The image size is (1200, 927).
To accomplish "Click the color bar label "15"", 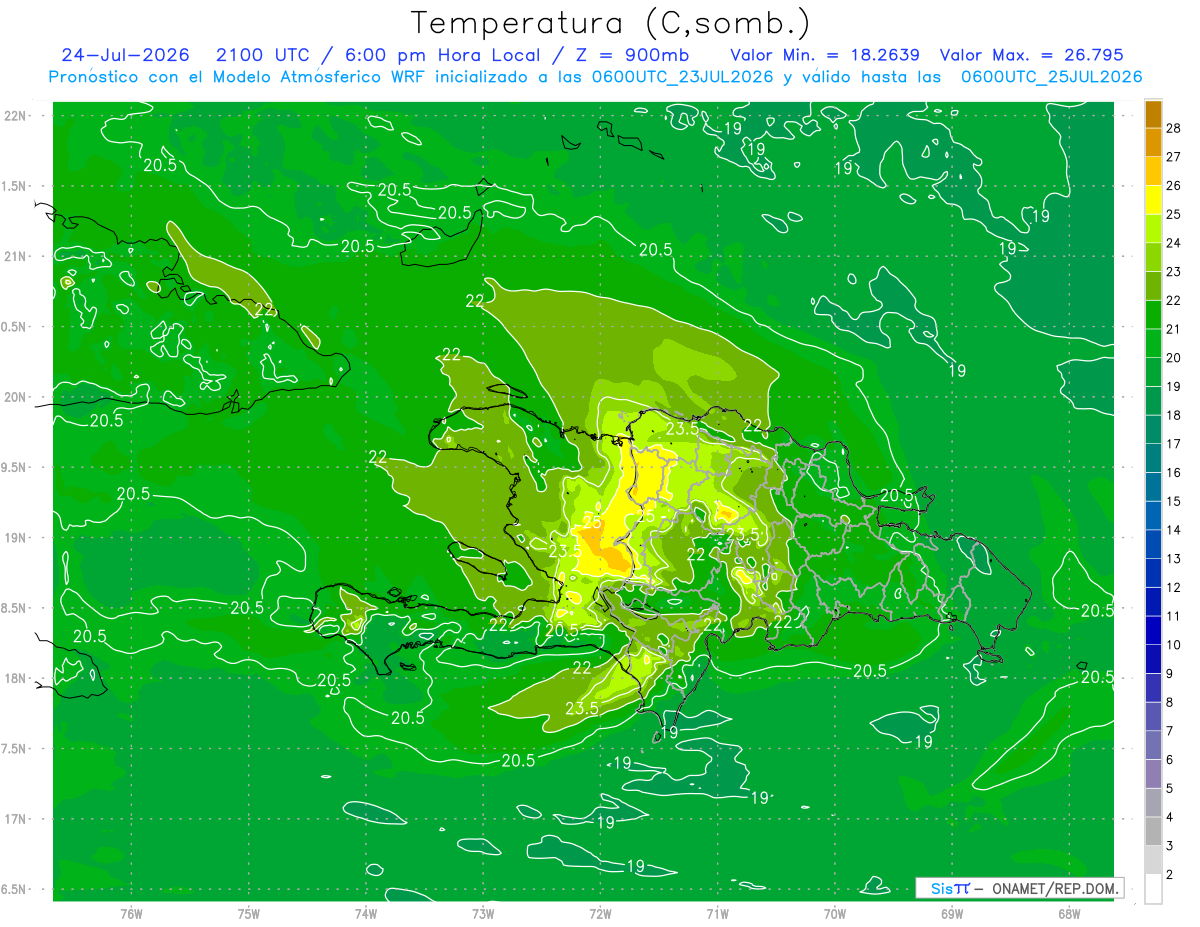I will coord(1172,501).
